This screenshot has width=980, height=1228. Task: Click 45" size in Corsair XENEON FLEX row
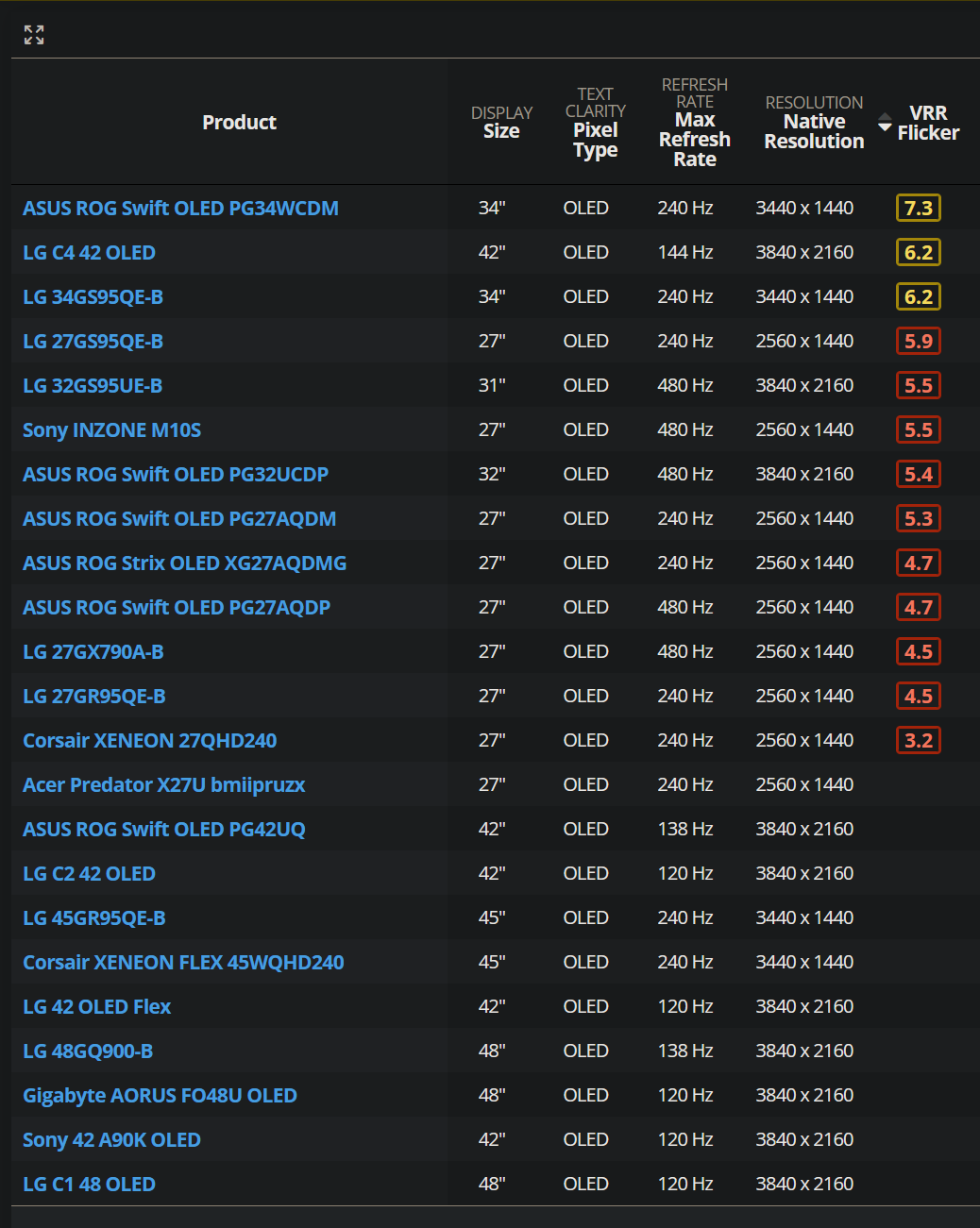492,962
